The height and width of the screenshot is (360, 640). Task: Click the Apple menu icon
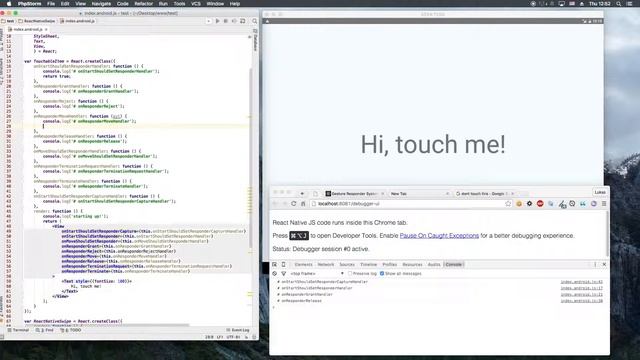[9, 4]
